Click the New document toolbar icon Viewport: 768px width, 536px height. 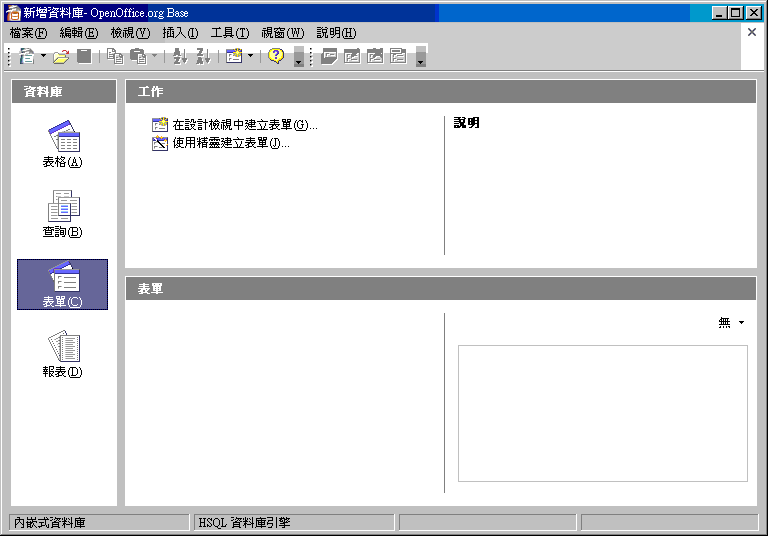tap(26, 56)
